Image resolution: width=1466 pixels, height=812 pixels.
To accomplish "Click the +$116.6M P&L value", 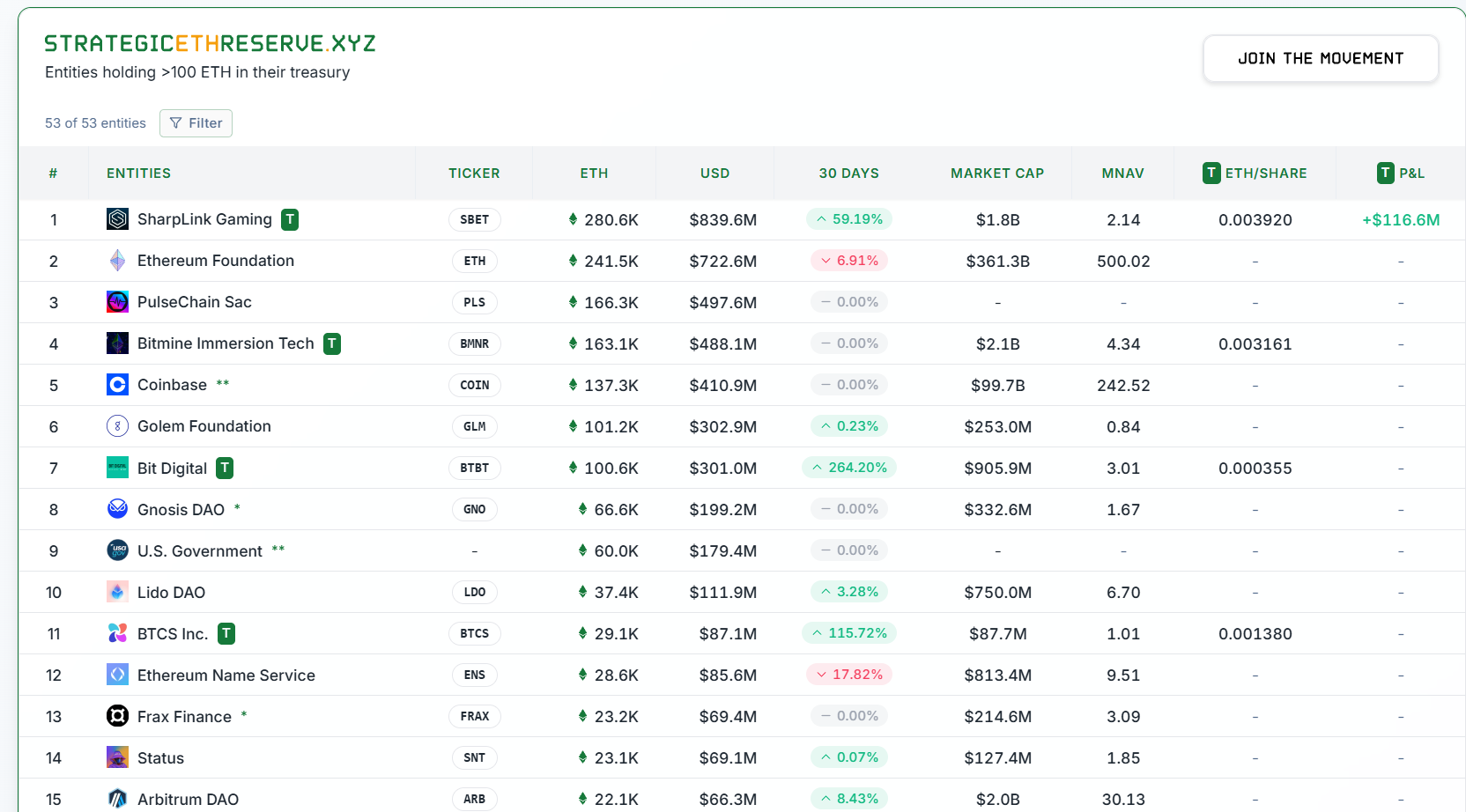I will point(1401,220).
